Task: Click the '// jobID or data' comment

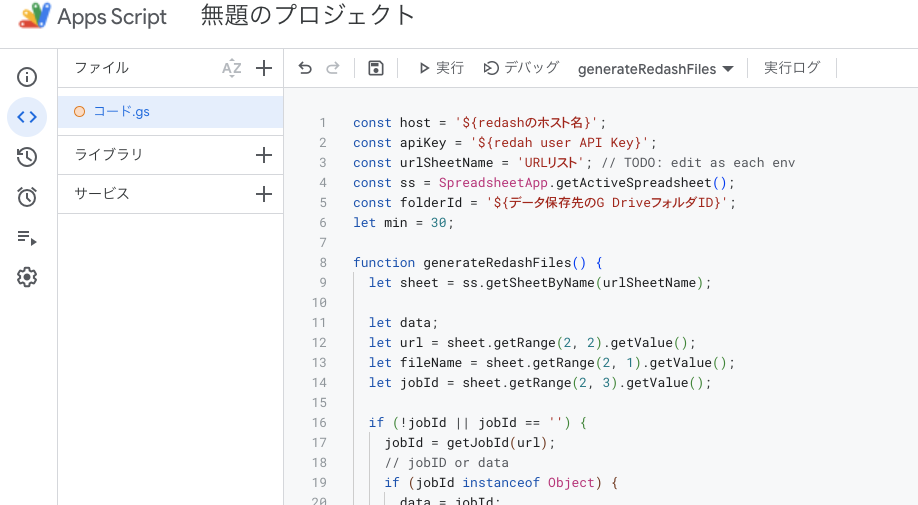Action: coord(447,463)
